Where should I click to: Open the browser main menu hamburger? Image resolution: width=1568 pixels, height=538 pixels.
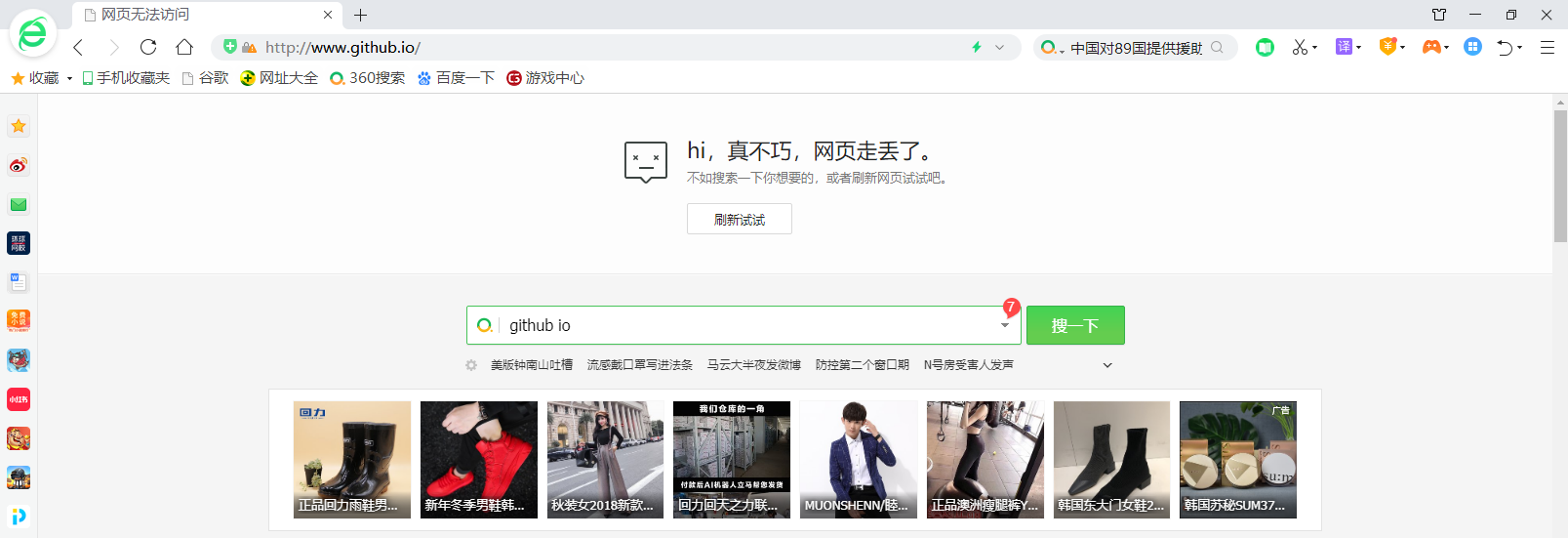point(1548,47)
